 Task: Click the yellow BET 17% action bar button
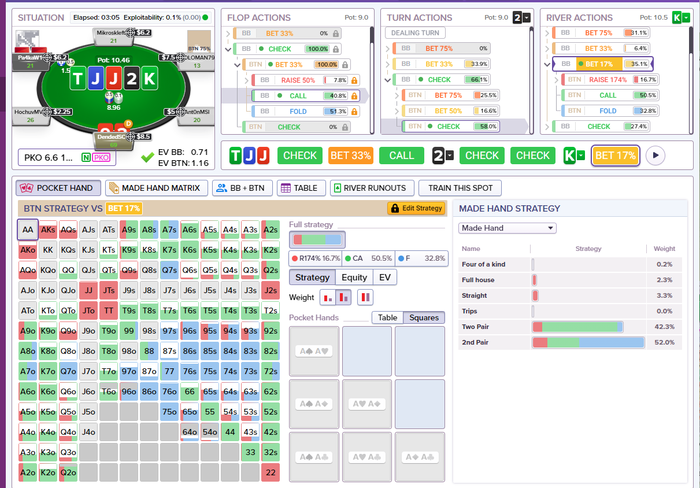coord(615,155)
